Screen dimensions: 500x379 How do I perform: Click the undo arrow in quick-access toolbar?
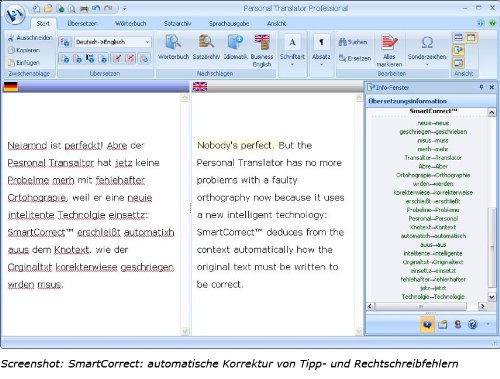(96, 8)
